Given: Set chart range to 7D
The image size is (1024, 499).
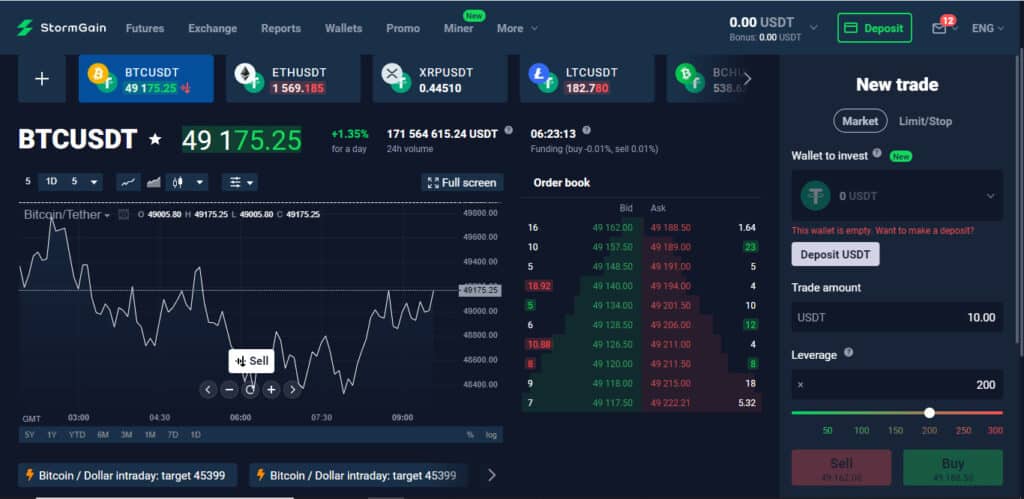Looking at the screenshot, I should (x=173, y=435).
